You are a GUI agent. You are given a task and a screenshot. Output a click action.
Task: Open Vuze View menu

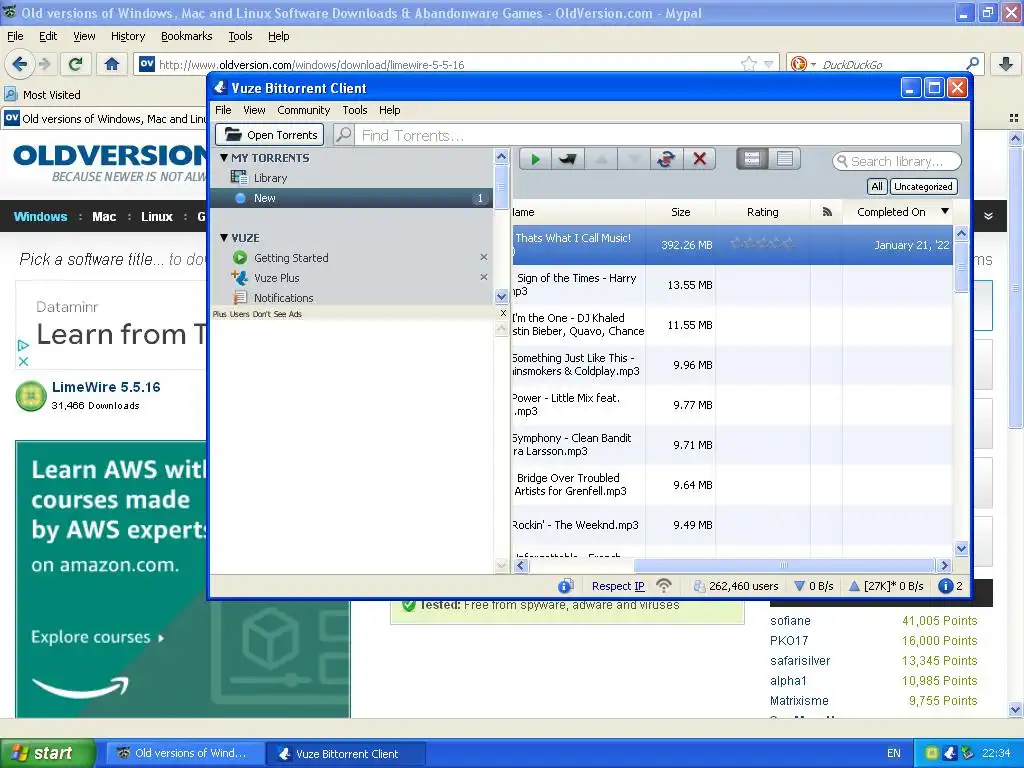(254, 110)
